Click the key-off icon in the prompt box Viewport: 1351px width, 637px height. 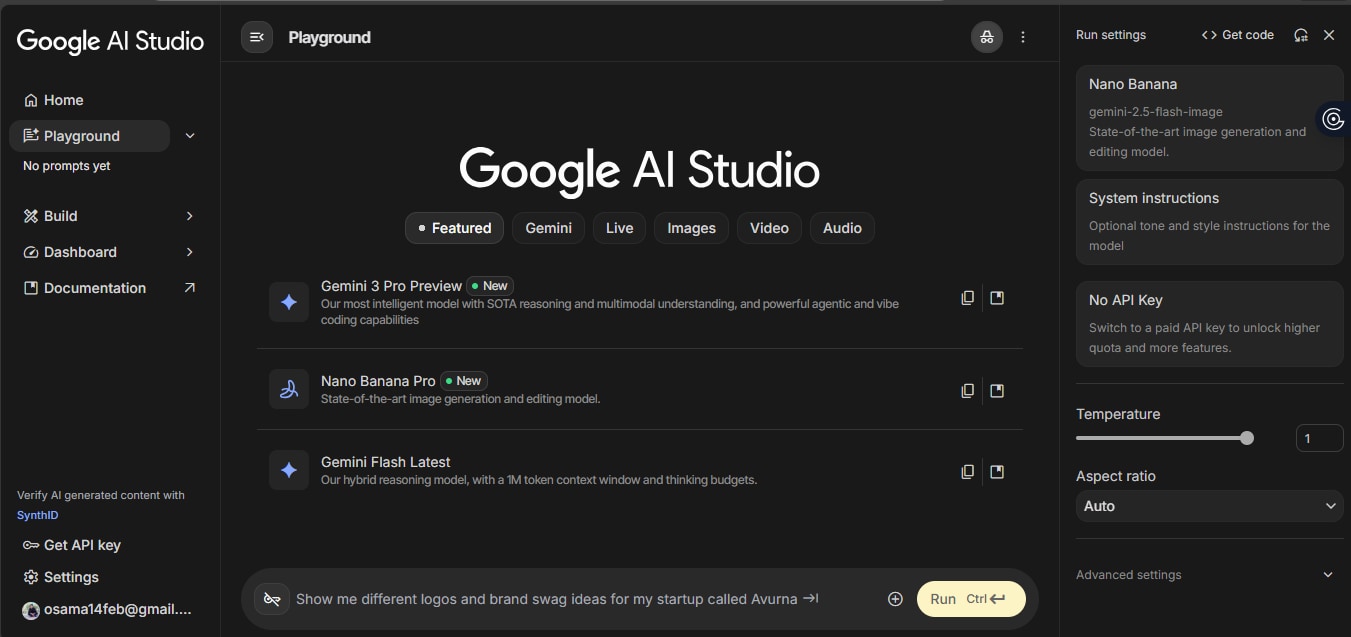272,599
